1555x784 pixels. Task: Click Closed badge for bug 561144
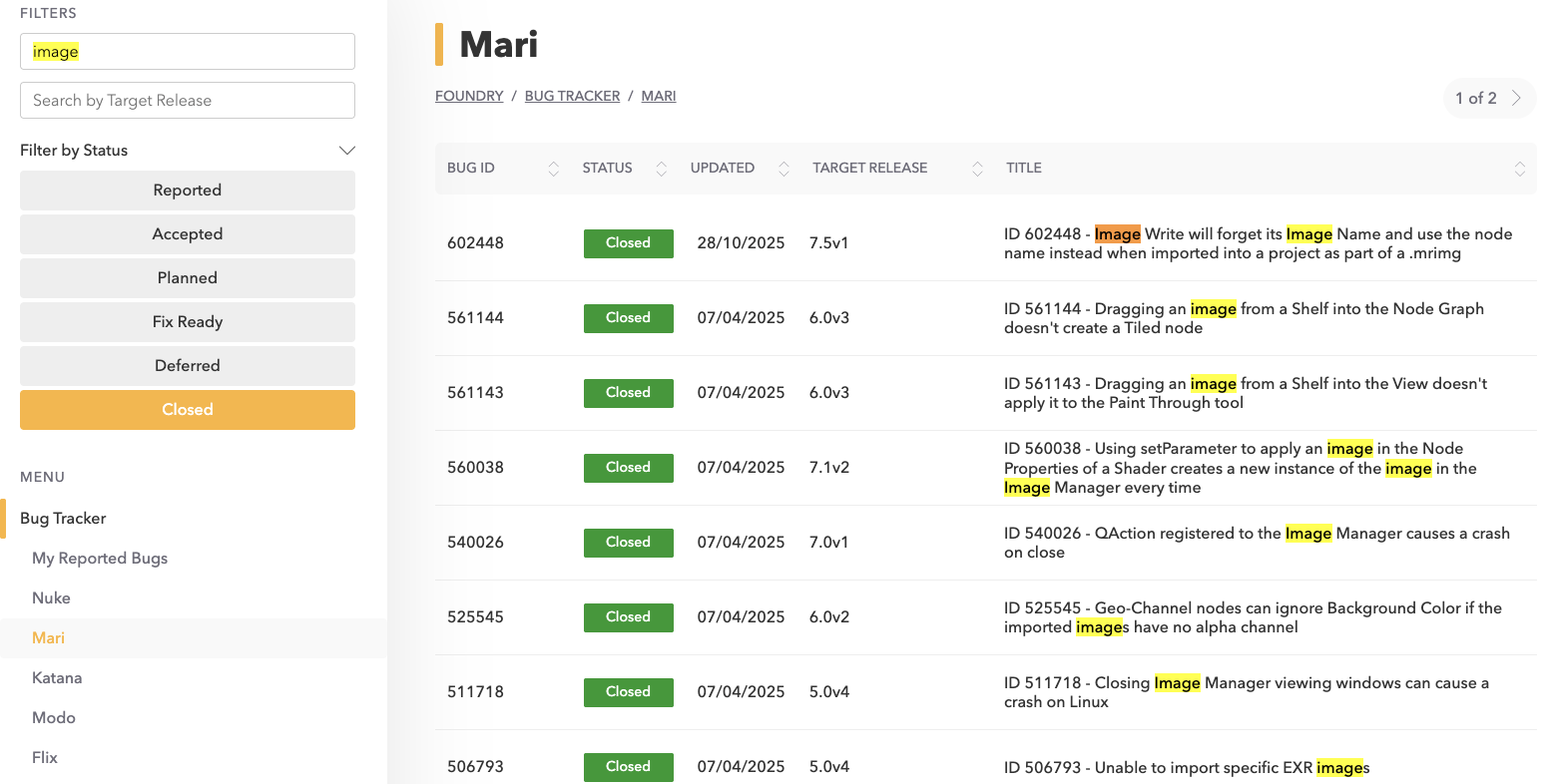click(x=629, y=318)
